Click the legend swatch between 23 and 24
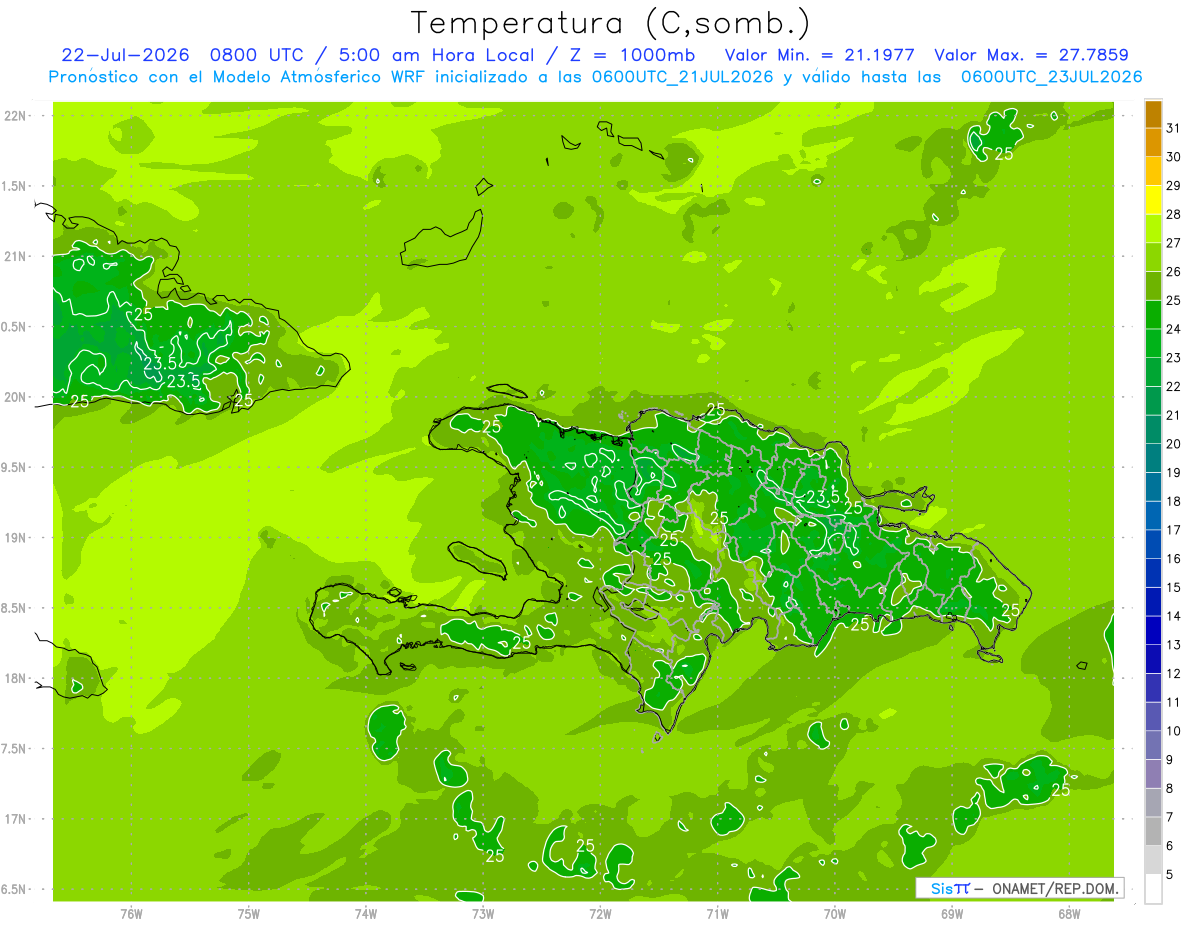 pyautogui.click(x=1153, y=343)
